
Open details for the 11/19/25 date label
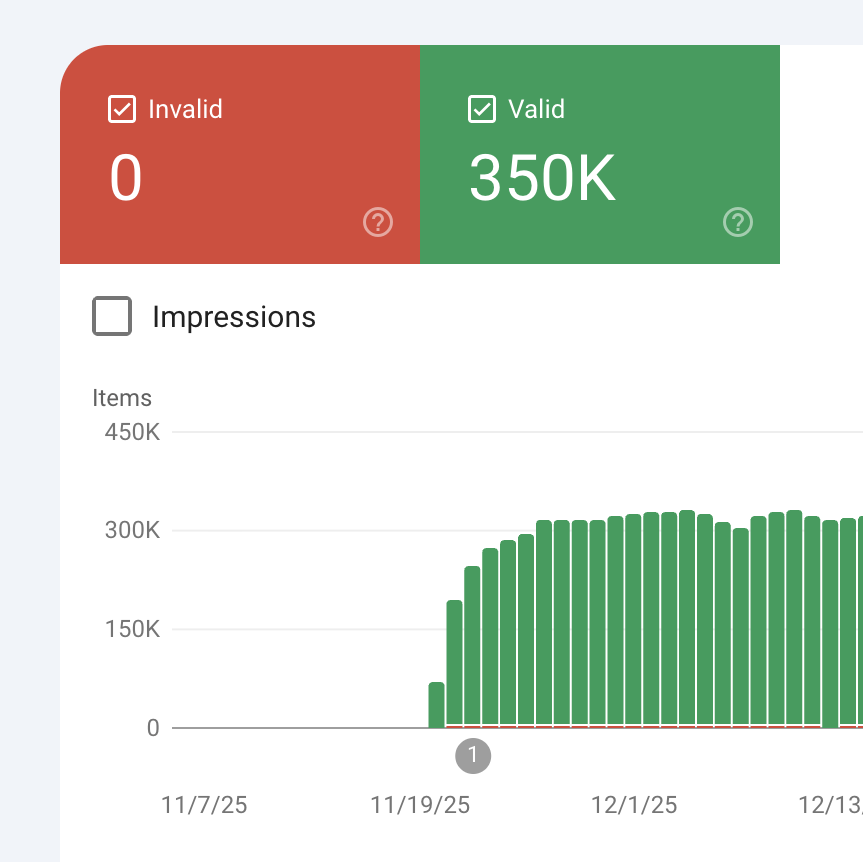[419, 804]
